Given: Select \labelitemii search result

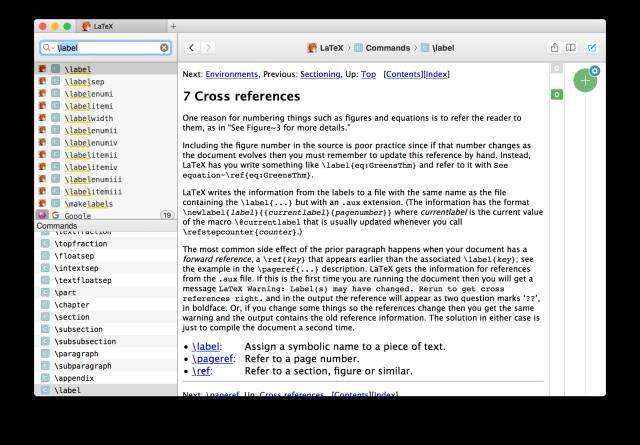Looking at the screenshot, I should click(106, 155).
